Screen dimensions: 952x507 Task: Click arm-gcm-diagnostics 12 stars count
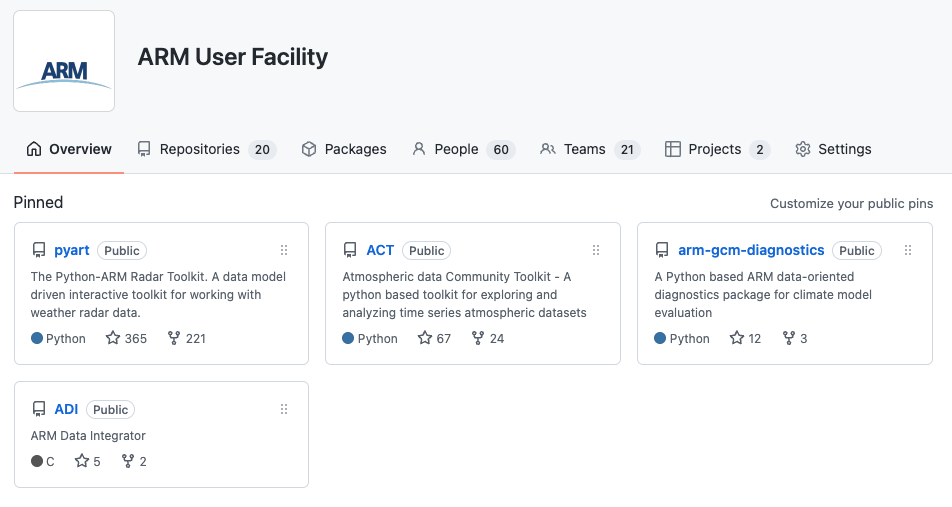pyautogui.click(x=745, y=338)
